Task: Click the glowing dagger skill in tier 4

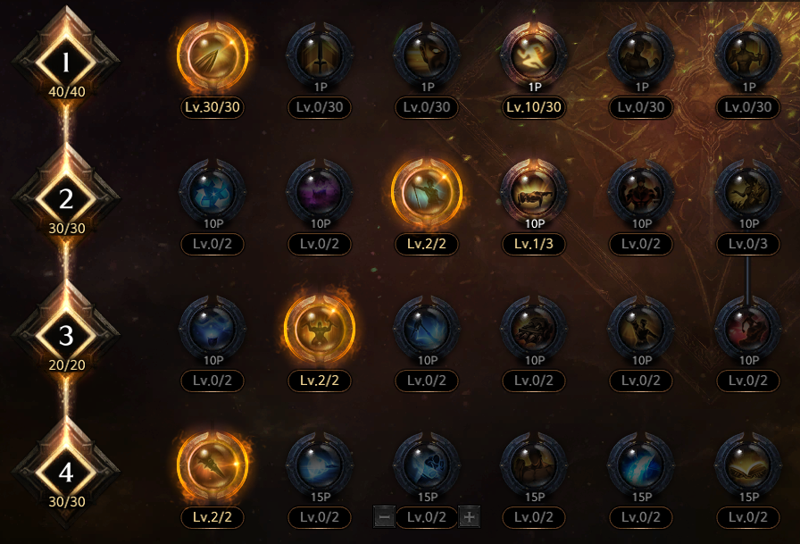Action: pyautogui.click(x=212, y=465)
